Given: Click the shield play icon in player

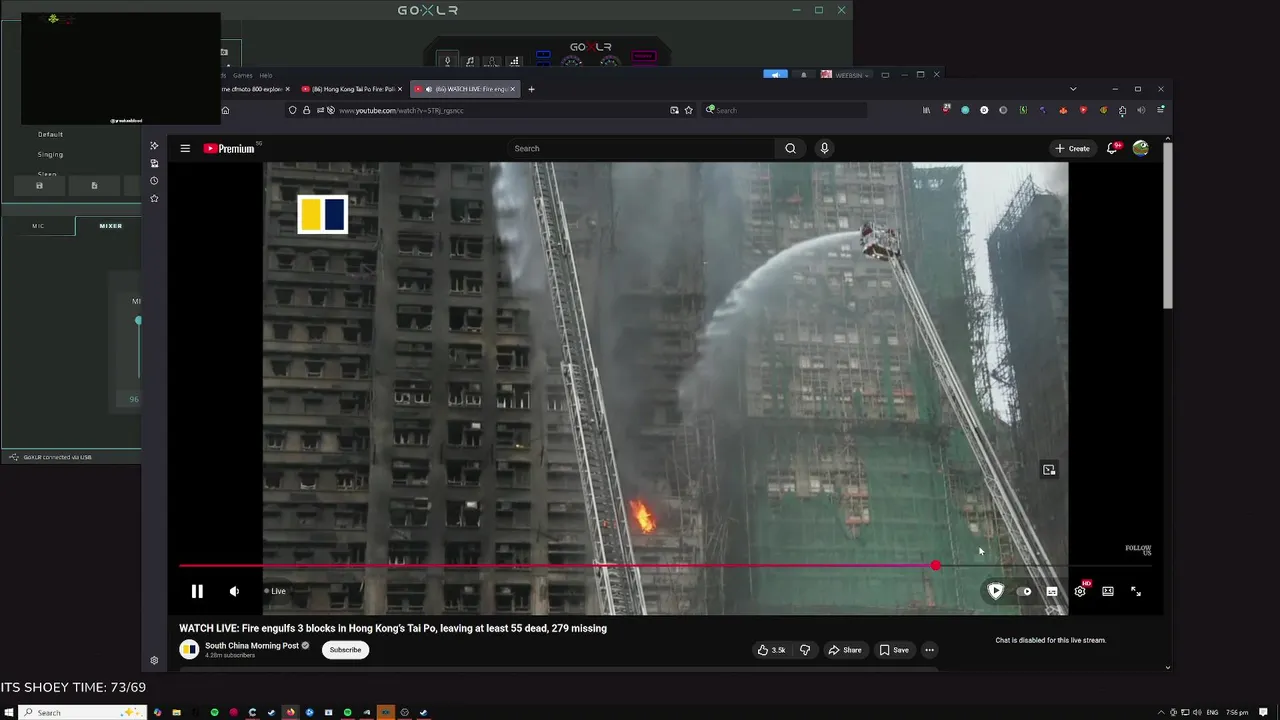Looking at the screenshot, I should [995, 591].
